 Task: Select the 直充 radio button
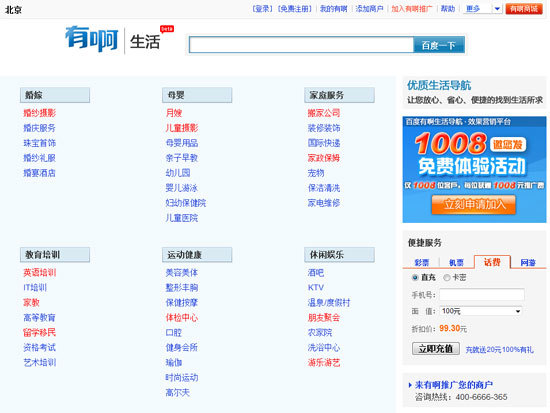pos(415,278)
